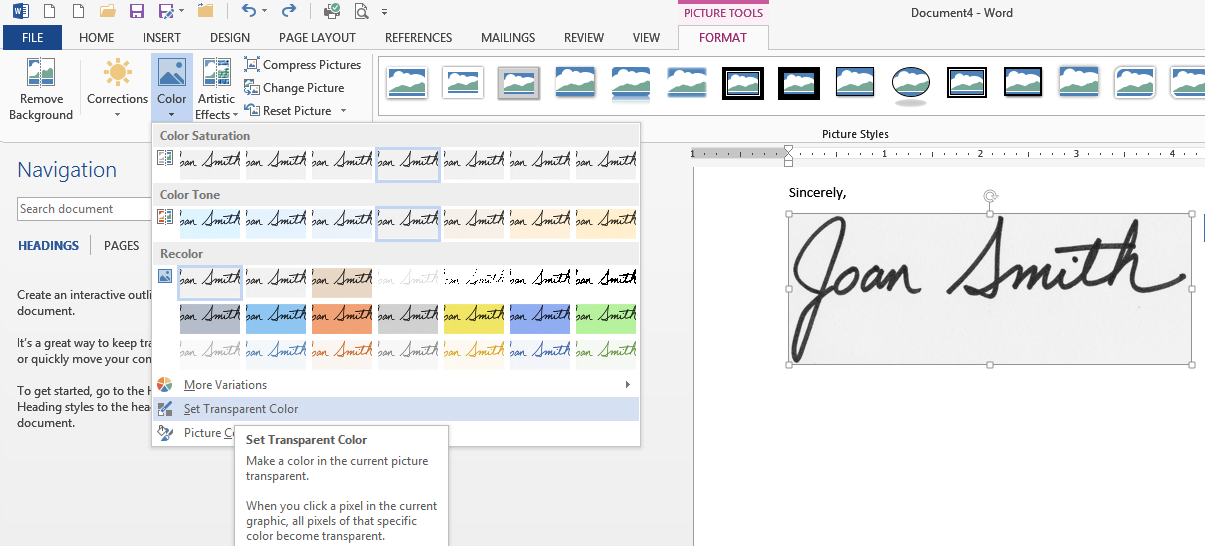Screen dimensions: 1205x546
Task: Pick the orange recolor swatch
Action: [x=342, y=318]
